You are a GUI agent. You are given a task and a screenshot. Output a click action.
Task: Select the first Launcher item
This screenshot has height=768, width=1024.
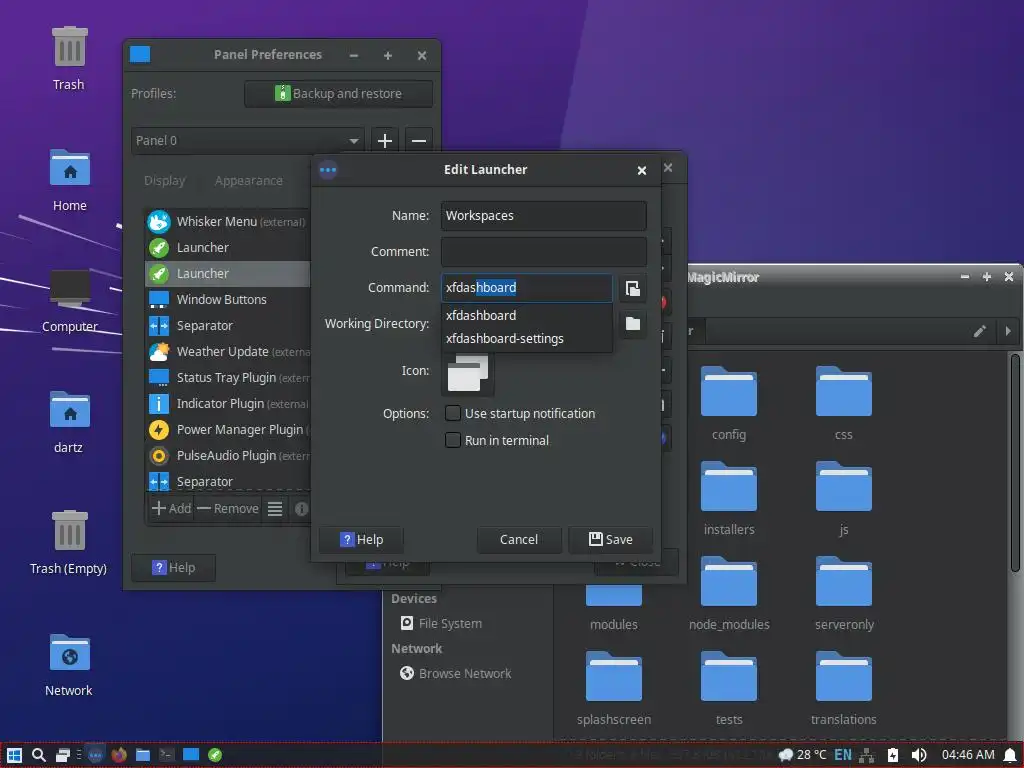coord(227,248)
